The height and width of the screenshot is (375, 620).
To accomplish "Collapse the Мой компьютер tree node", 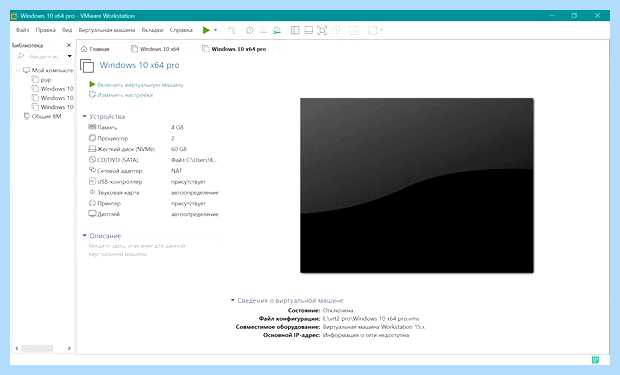I will coord(18,70).
